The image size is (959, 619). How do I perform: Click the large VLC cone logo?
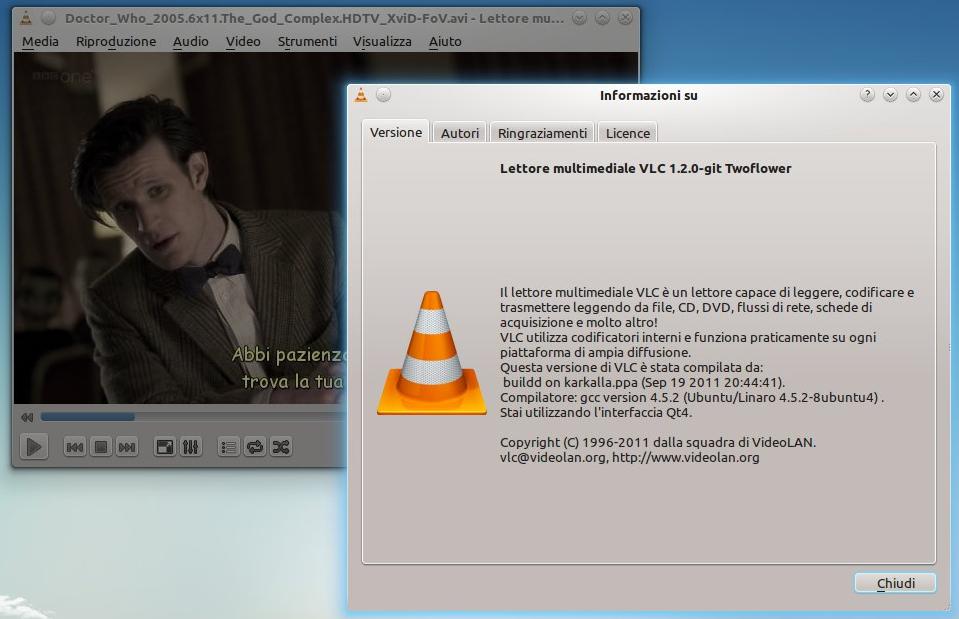[432, 354]
